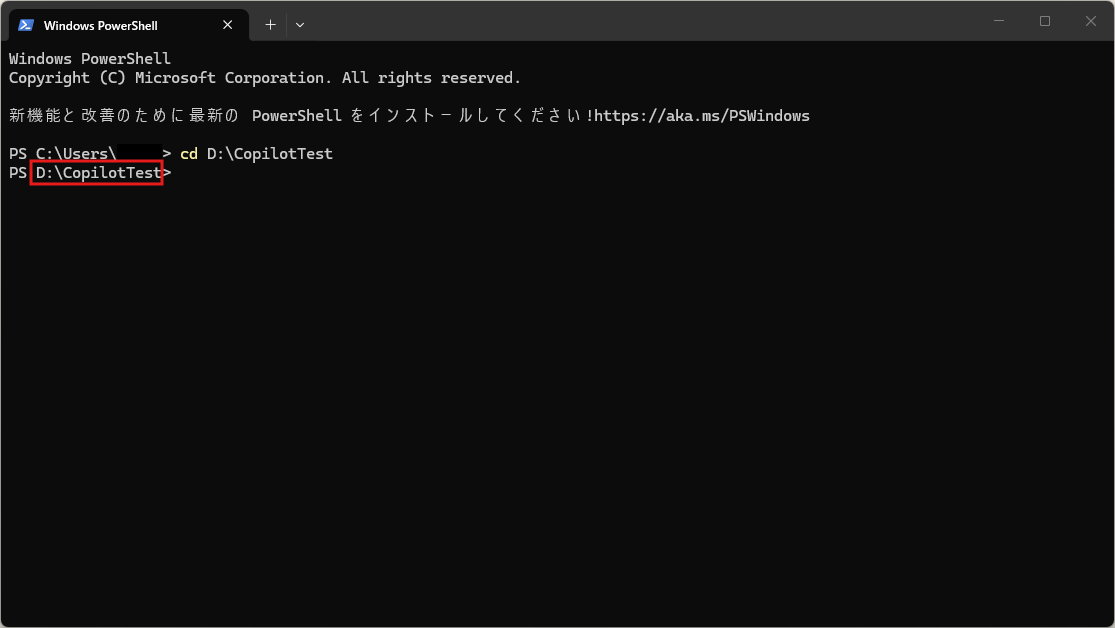This screenshot has width=1115, height=628.
Task: Maximize the terminal window
Action: coord(1045,21)
